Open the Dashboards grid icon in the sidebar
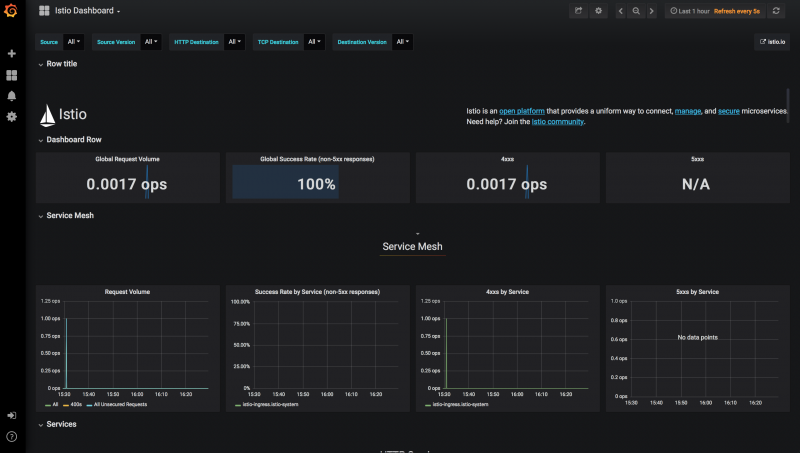The height and width of the screenshot is (453, 800). [x=12, y=75]
